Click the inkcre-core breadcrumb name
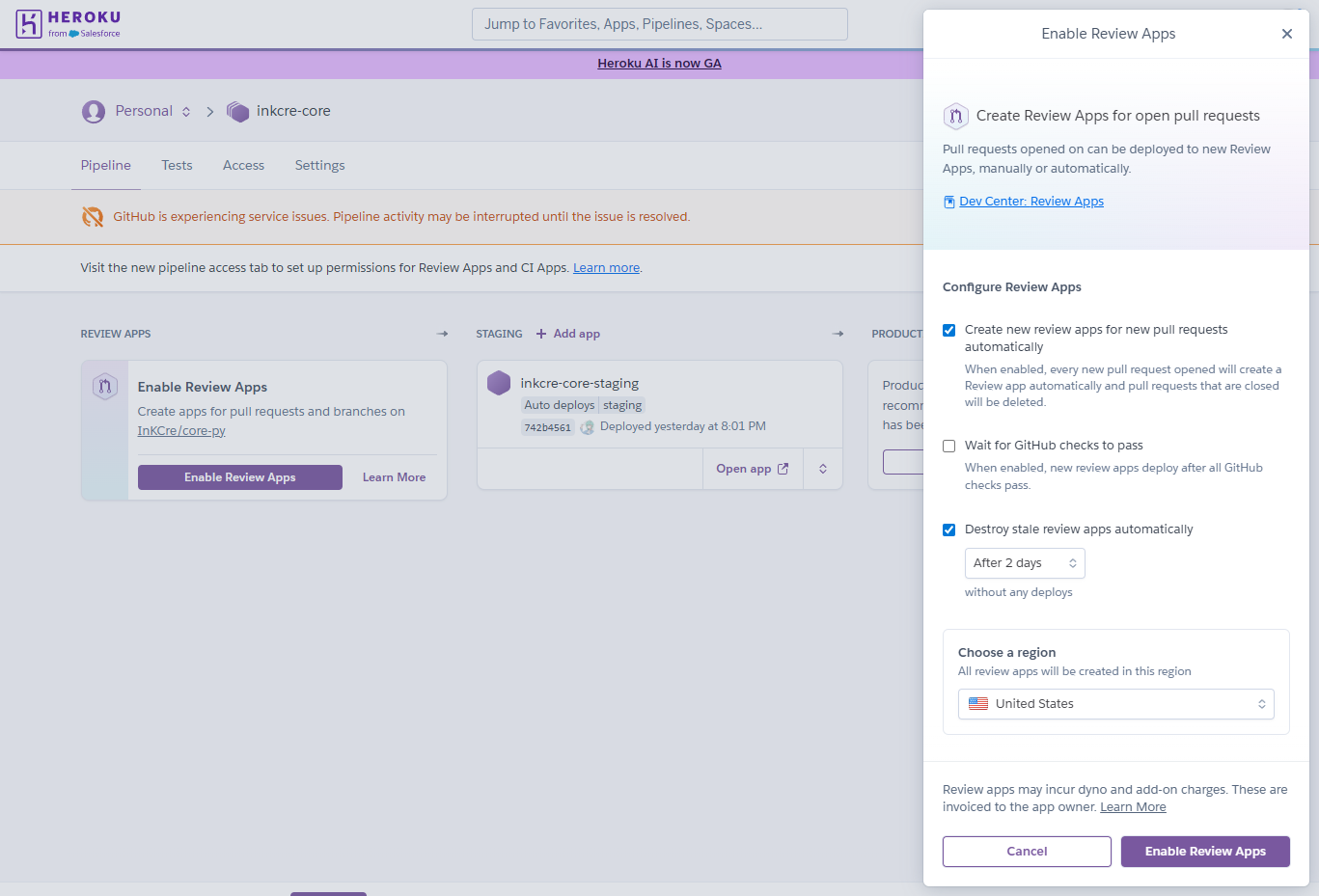Image resolution: width=1319 pixels, height=896 pixels. pyautogui.click(x=293, y=111)
